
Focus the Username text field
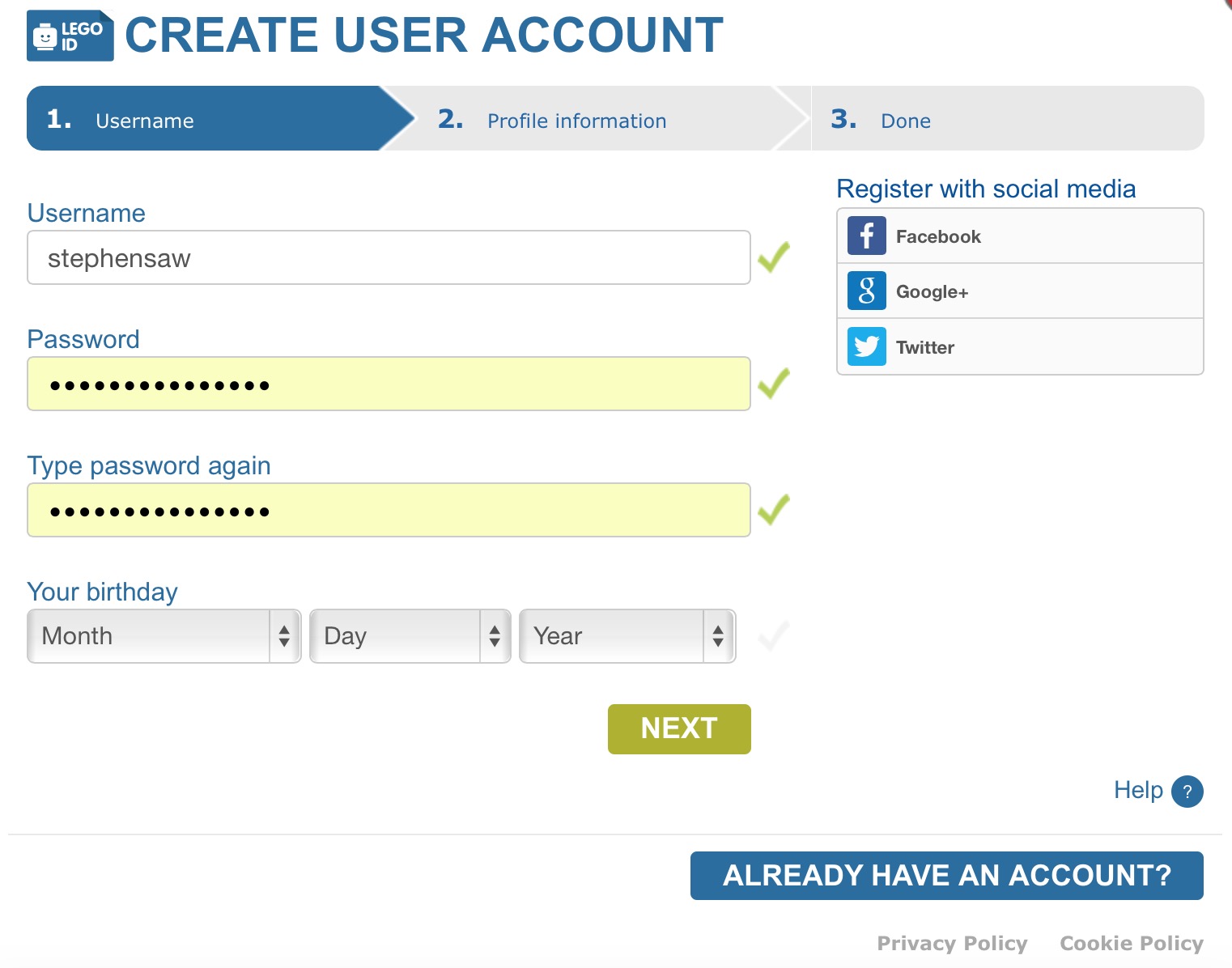click(389, 257)
